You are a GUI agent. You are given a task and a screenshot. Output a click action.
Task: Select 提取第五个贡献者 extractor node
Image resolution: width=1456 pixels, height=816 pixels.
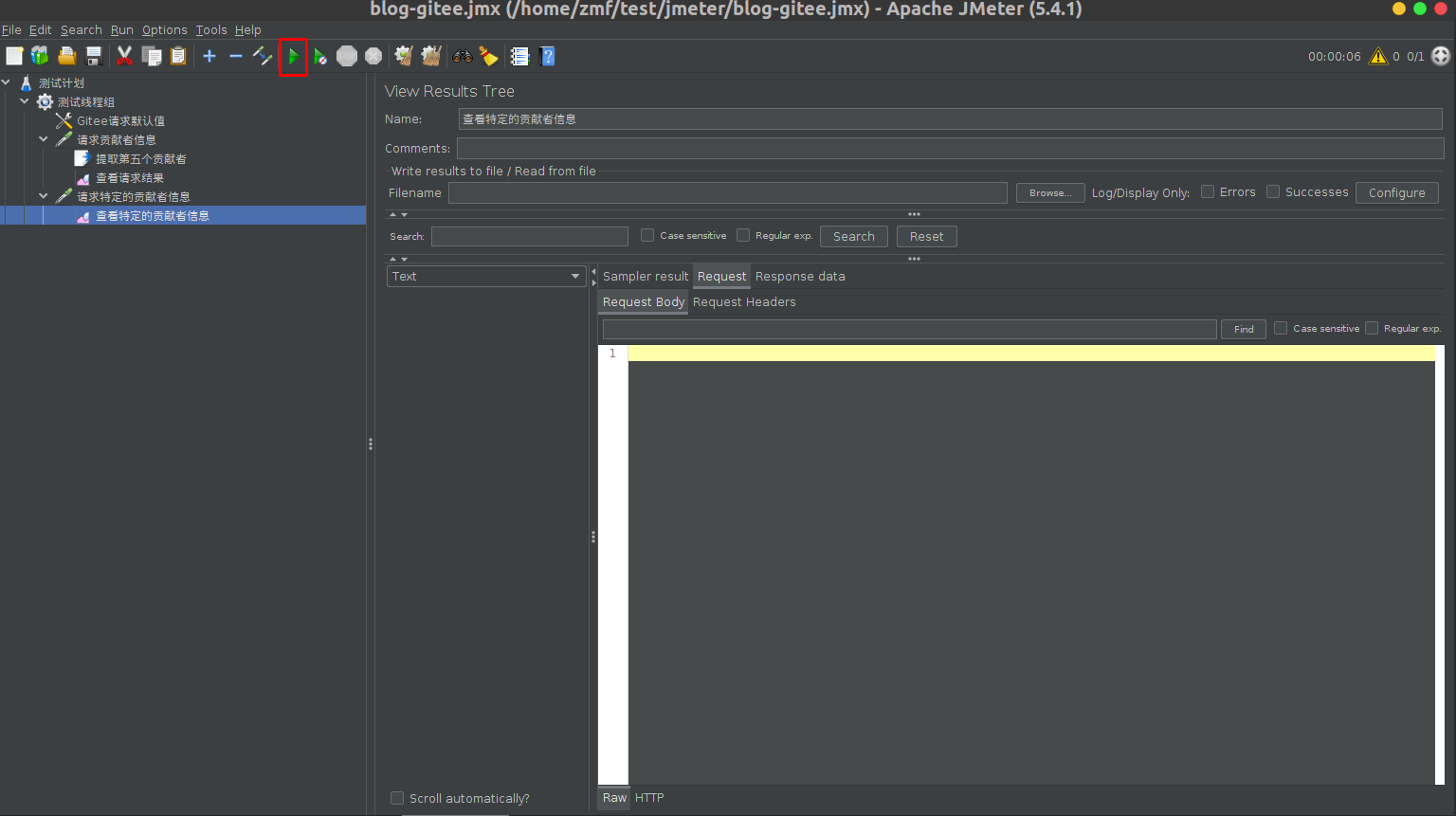141,159
